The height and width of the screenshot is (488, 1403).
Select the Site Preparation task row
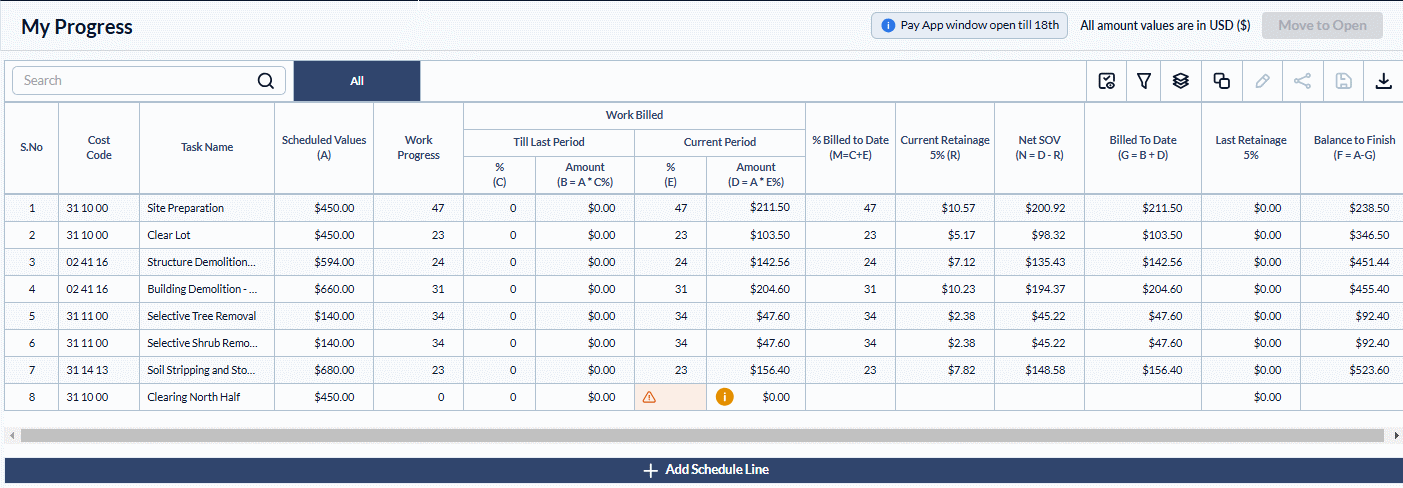click(x=185, y=208)
